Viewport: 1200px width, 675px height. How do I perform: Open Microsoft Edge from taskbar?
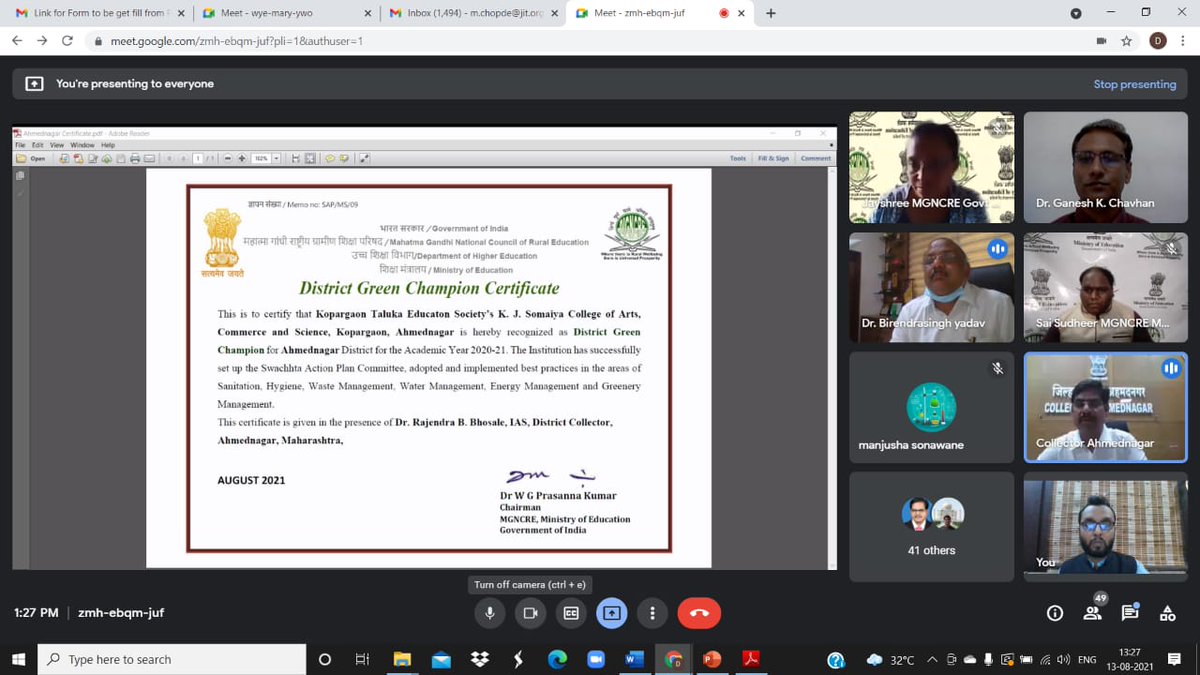pos(557,659)
